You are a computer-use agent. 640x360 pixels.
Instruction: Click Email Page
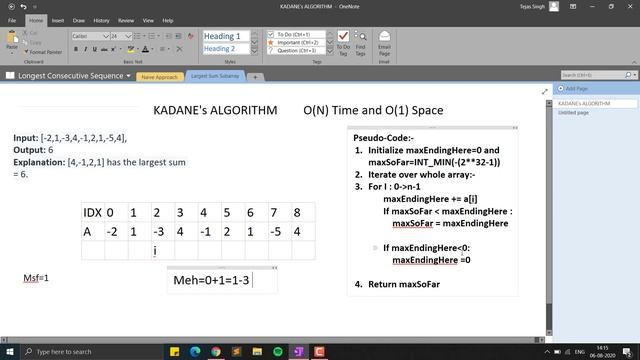pos(384,43)
